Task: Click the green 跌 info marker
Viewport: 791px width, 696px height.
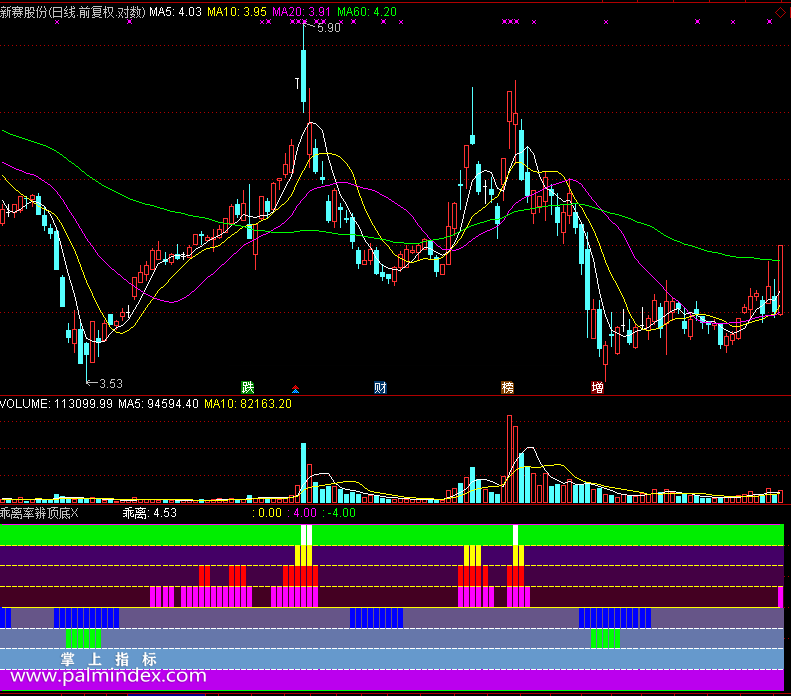Action: point(248,387)
